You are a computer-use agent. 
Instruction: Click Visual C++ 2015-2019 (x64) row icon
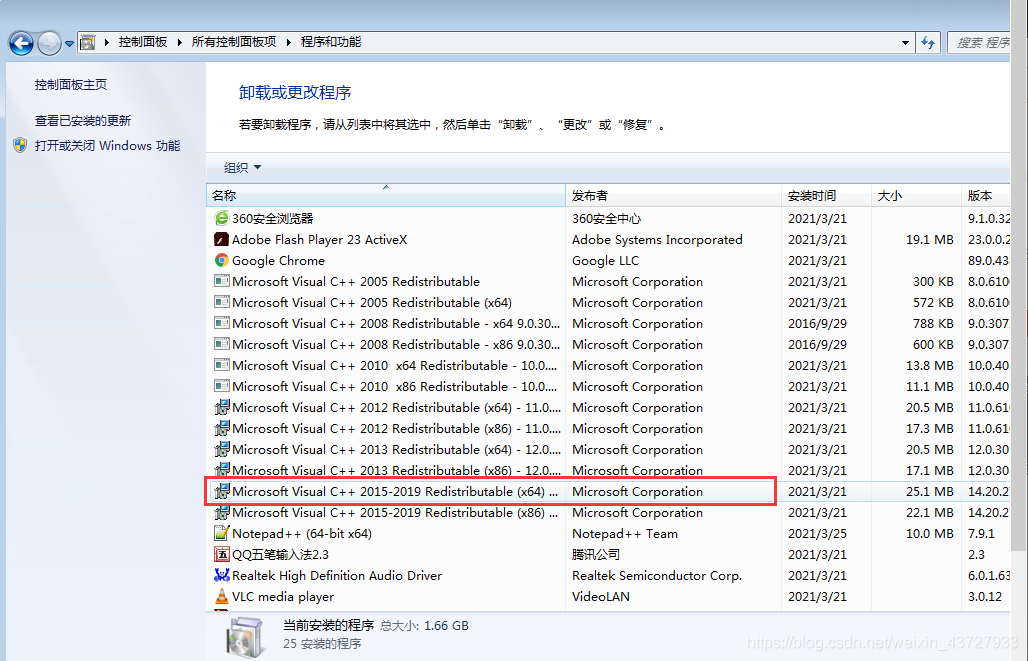222,491
